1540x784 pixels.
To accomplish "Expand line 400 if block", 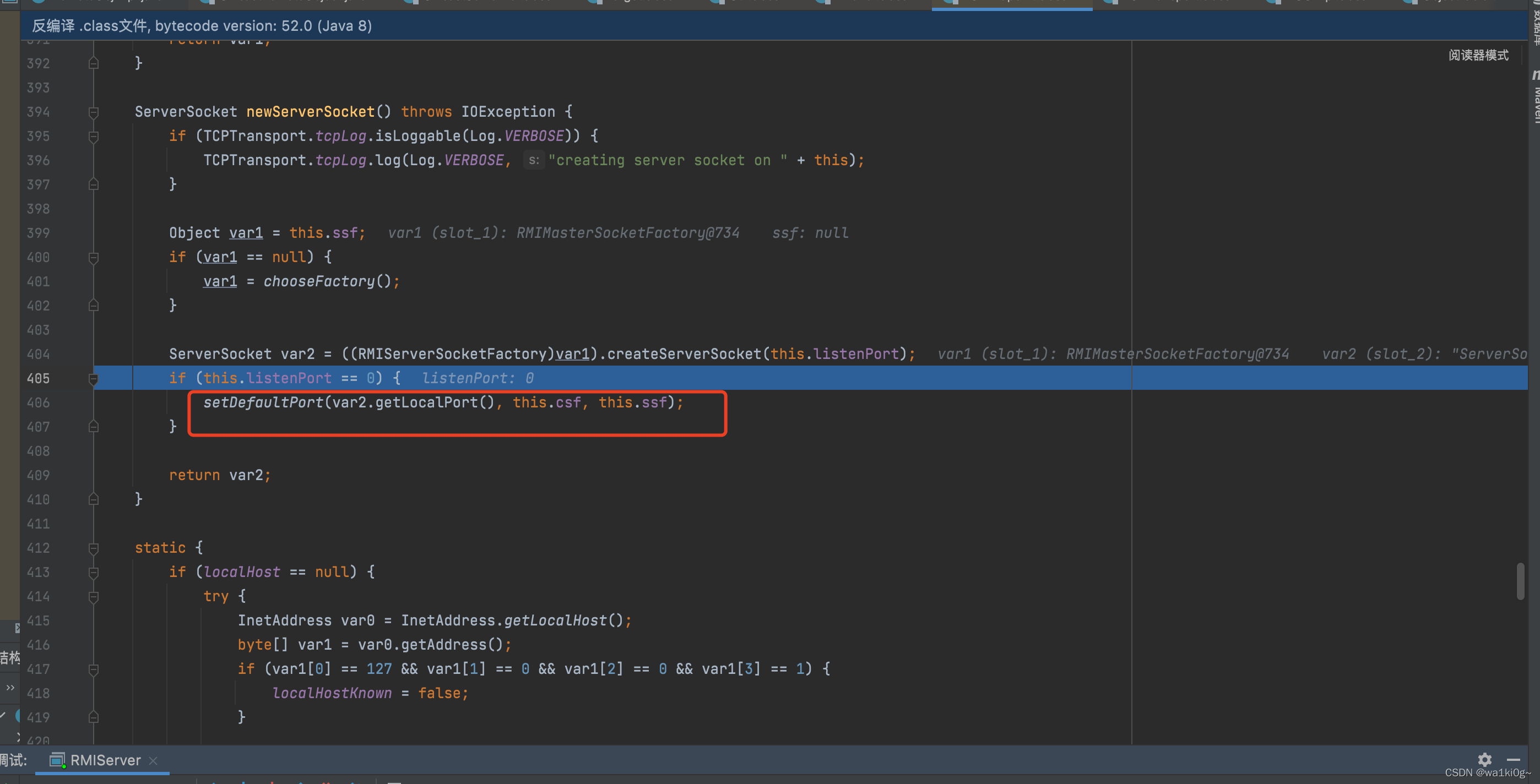I will click(94, 257).
